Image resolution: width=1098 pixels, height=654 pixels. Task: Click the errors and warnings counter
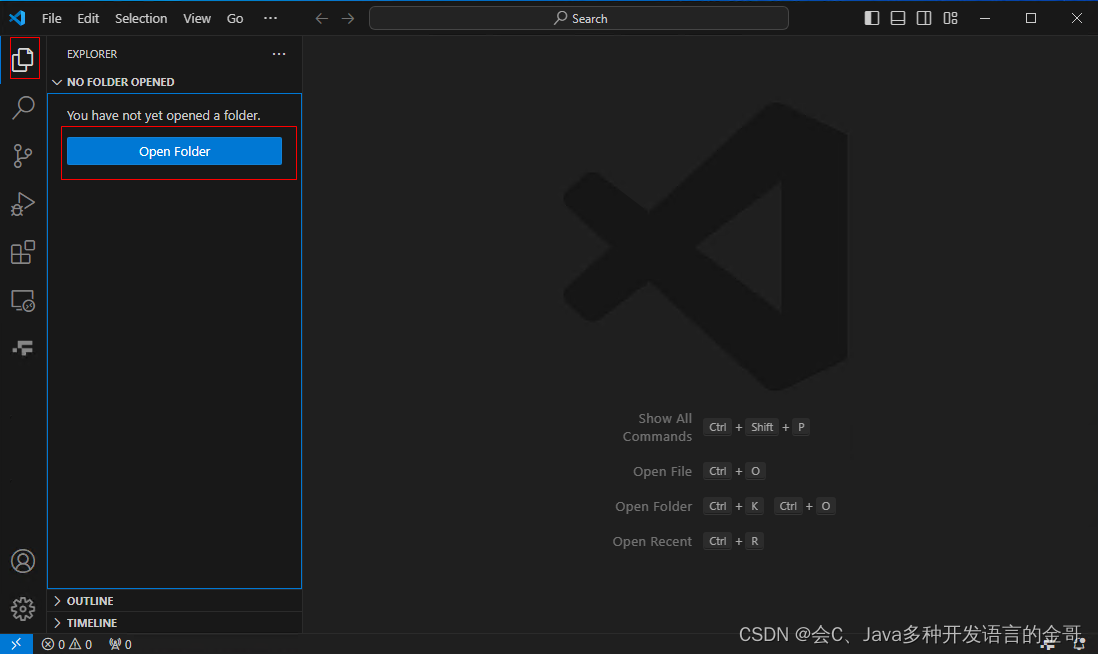pyautogui.click(x=66, y=643)
